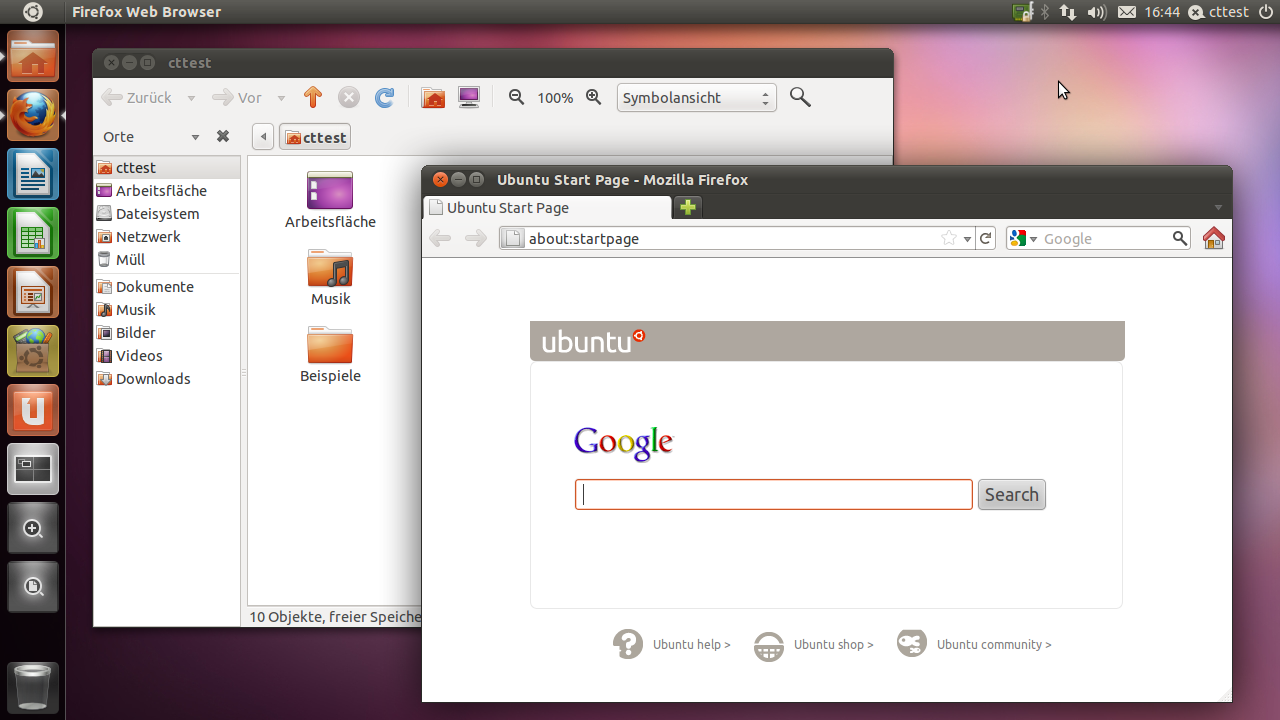Reload the folder in the file manager
This screenshot has height=720, width=1280.
384,97
